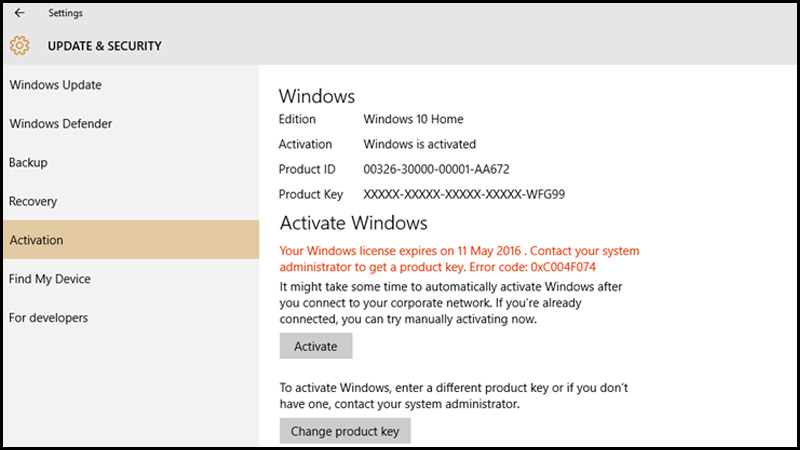Open Windows Update section
Screen dimensions: 800x450
pyautogui.click(x=131, y=85)
